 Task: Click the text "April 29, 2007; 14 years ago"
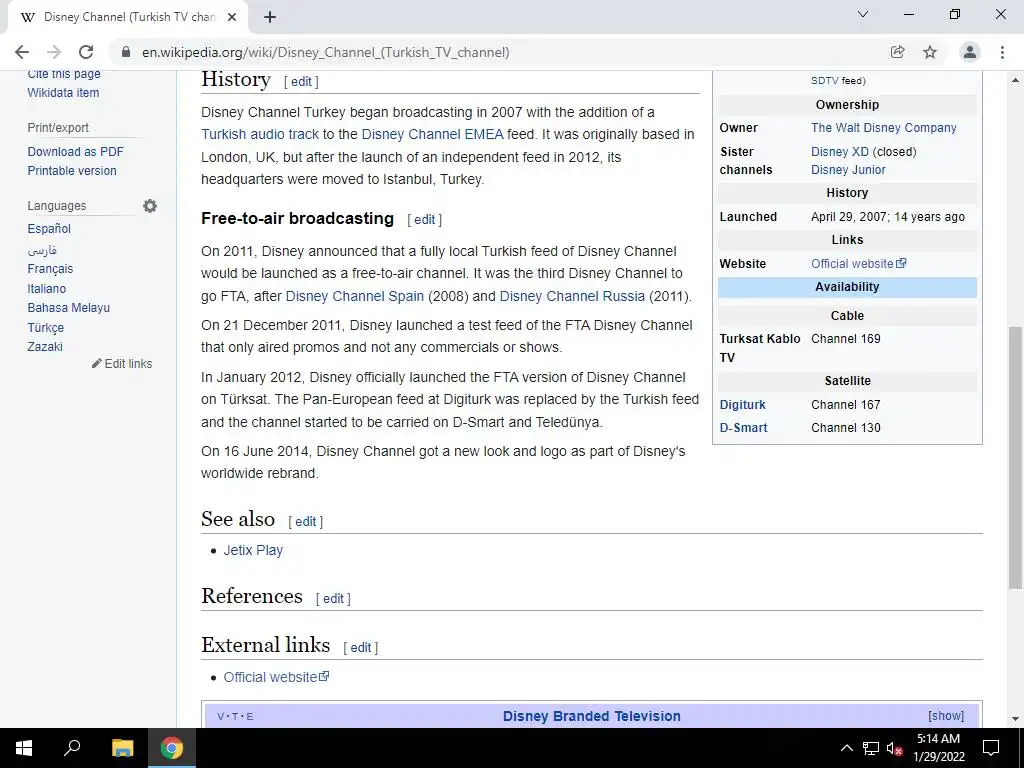[888, 217]
